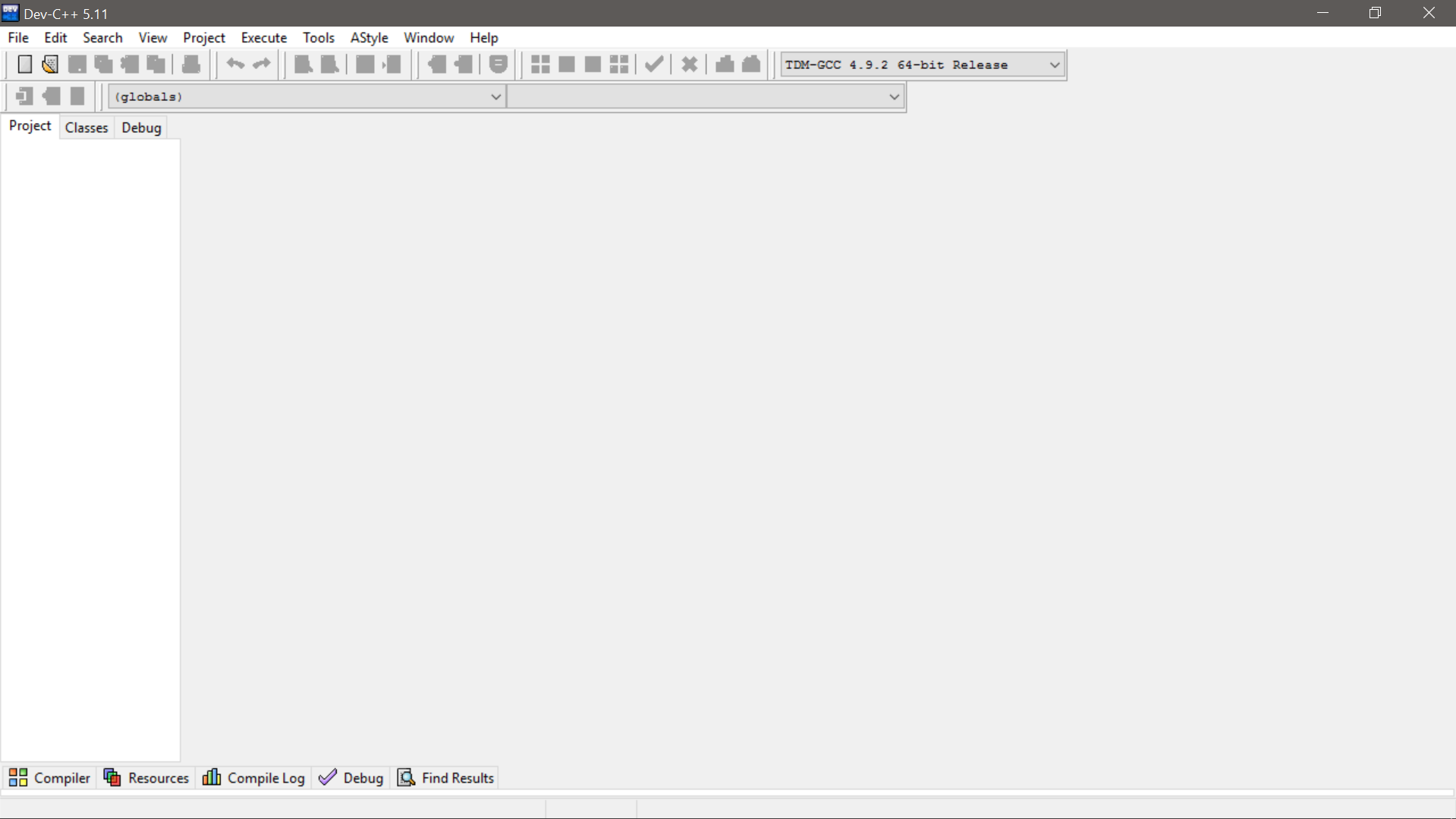The image size is (1456, 819).
Task: Open the bottom Debug tab with checkmark
Action: coord(351,778)
